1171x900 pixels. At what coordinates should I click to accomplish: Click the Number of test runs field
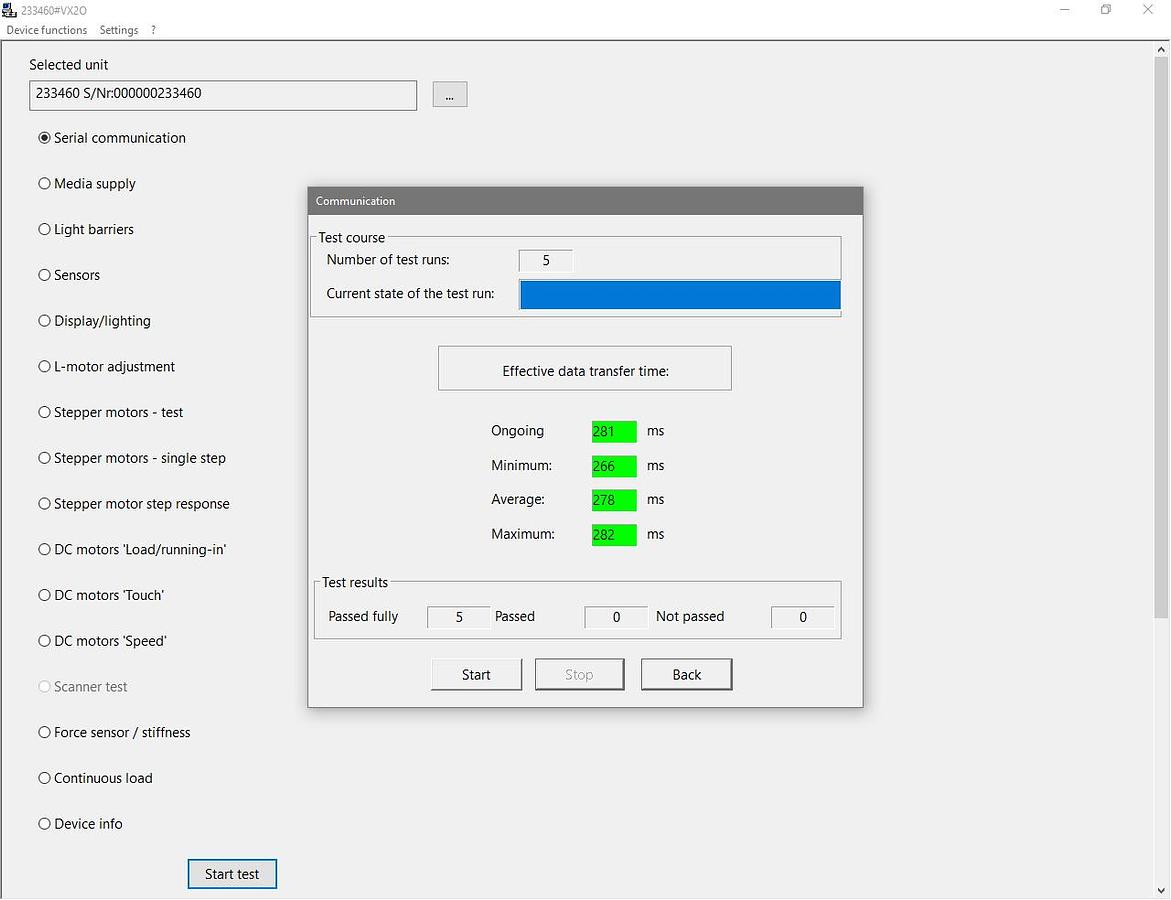(x=546, y=261)
